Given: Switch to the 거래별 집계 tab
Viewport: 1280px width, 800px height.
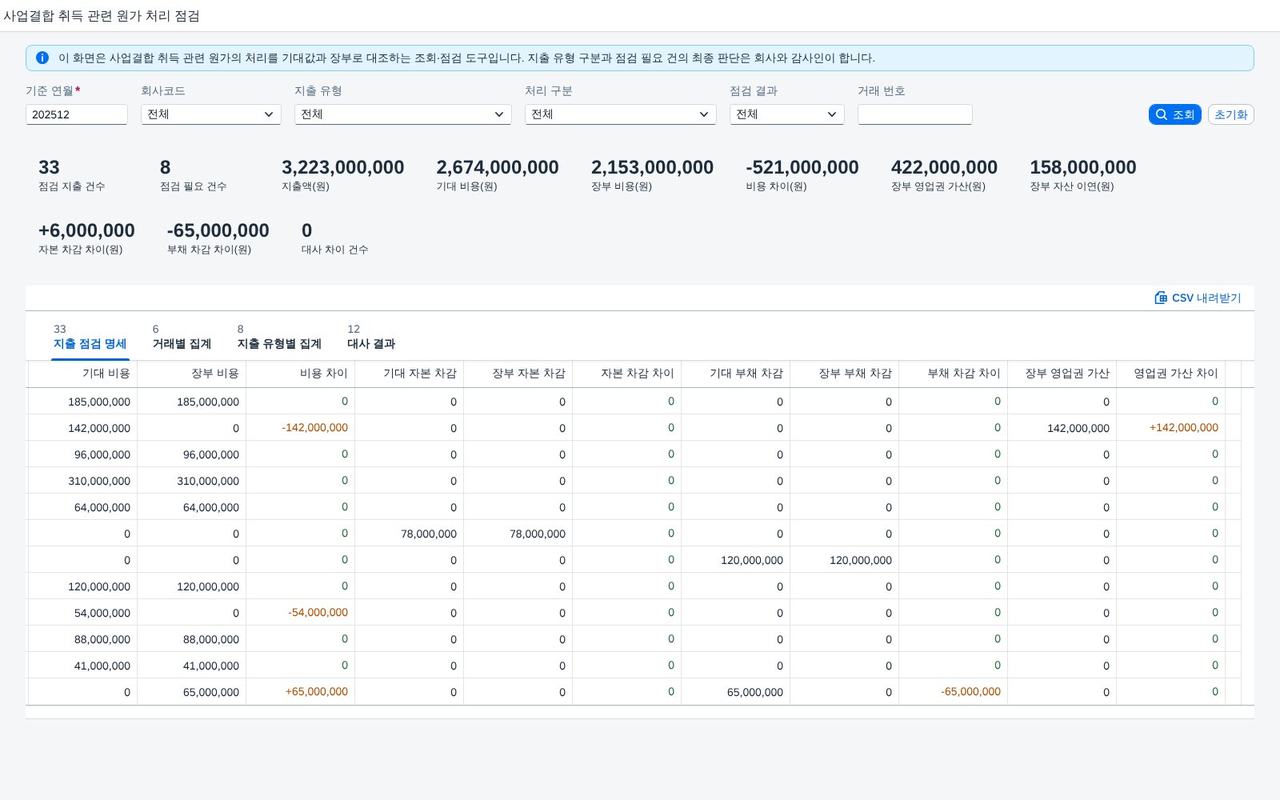Looking at the screenshot, I should 182,337.
